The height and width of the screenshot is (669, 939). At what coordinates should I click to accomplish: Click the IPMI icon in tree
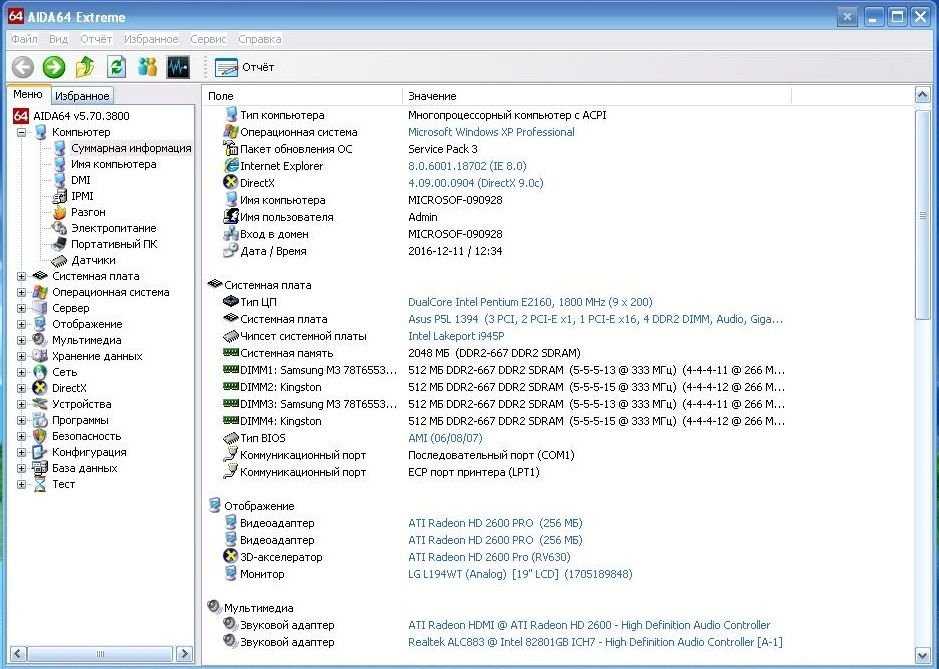pos(59,196)
